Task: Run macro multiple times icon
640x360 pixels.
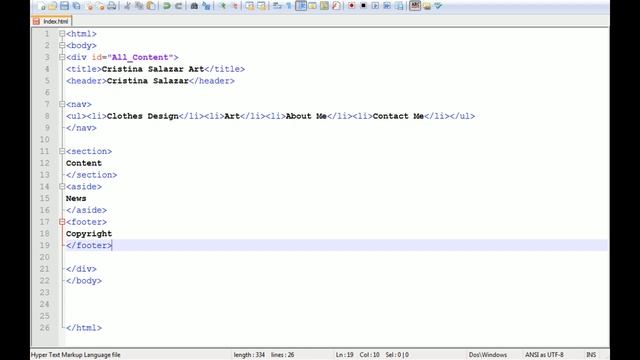Action: tap(387, 6)
